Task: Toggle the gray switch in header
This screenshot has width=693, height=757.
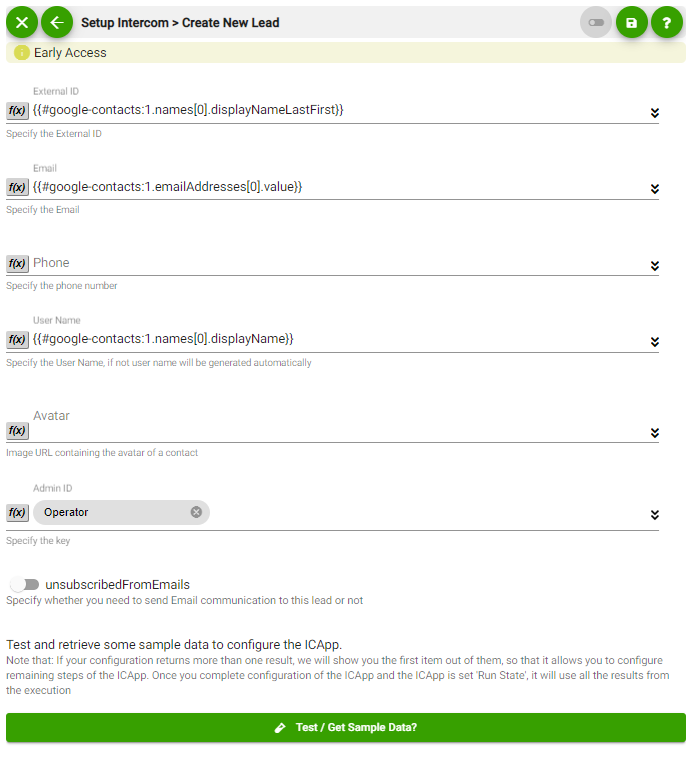Action: pos(596,22)
